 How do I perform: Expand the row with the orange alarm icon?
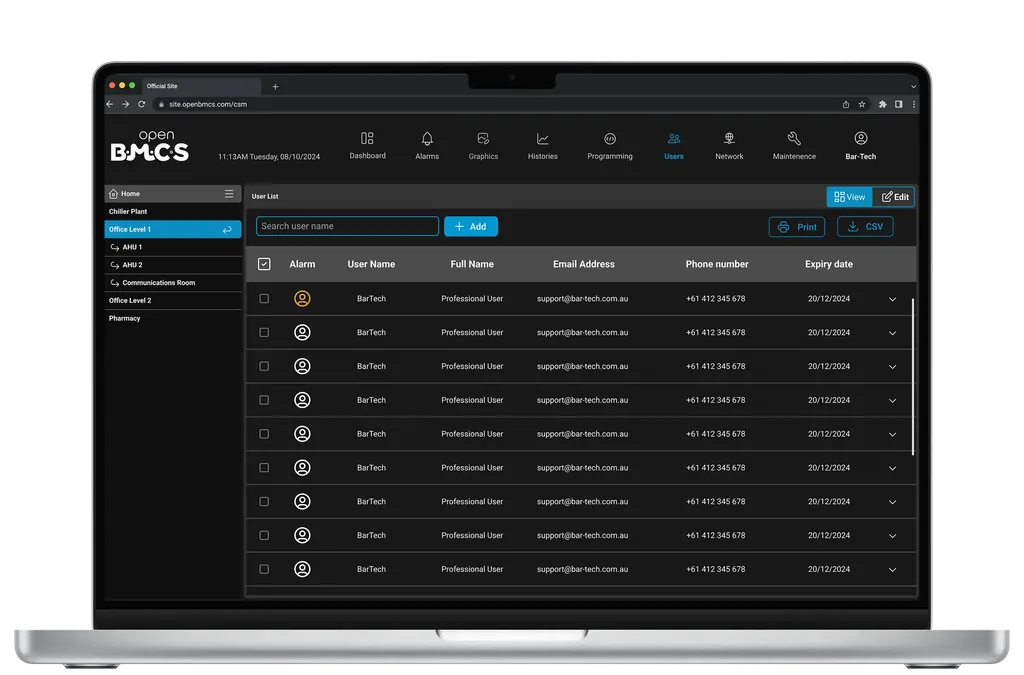[892, 299]
